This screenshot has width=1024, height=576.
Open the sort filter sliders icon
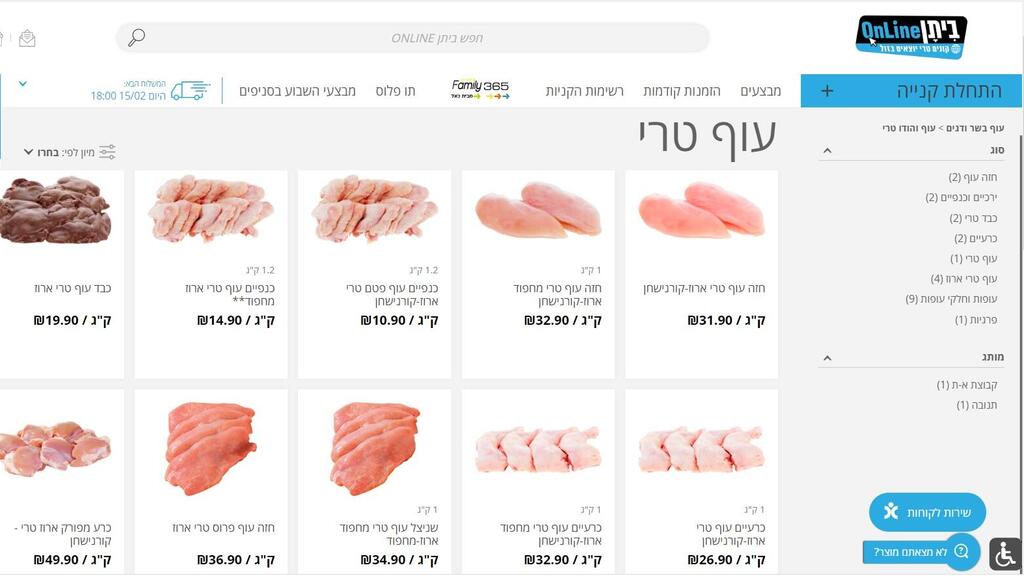pyautogui.click(x=107, y=152)
